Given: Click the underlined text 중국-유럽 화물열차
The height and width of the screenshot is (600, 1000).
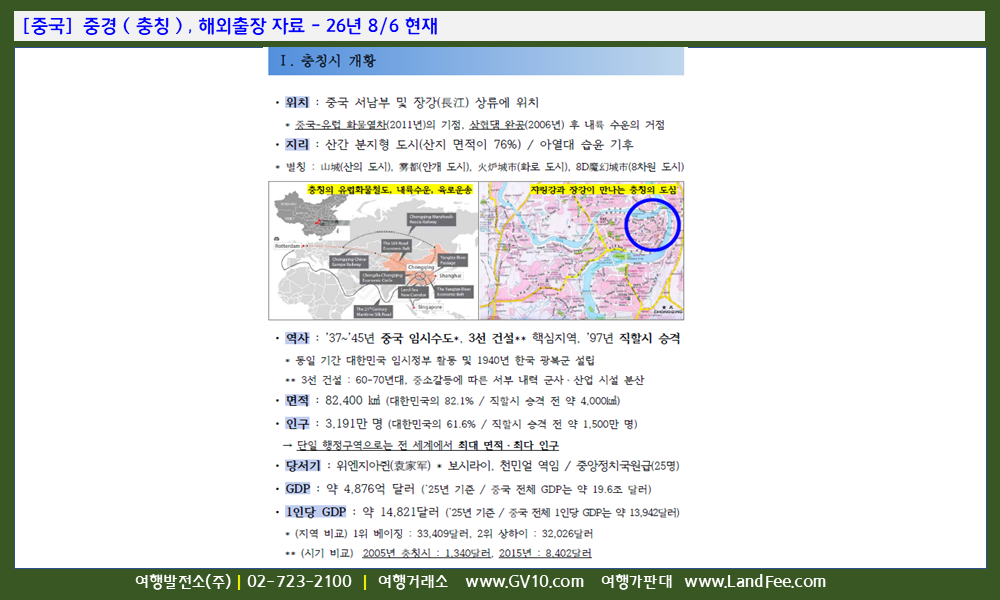Looking at the screenshot, I should coord(341,125).
